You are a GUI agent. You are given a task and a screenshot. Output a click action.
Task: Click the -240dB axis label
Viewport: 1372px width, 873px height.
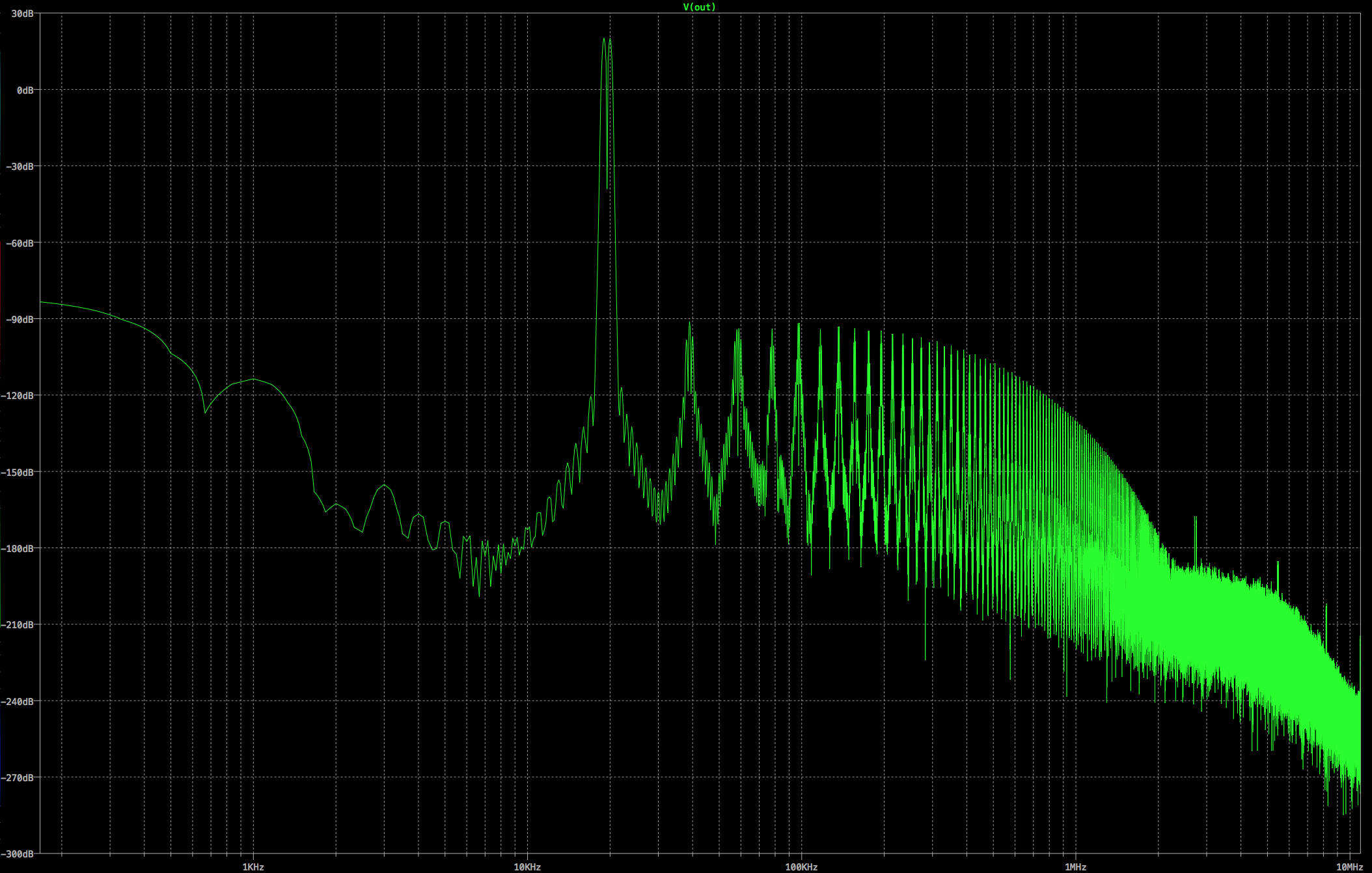pyautogui.click(x=18, y=701)
